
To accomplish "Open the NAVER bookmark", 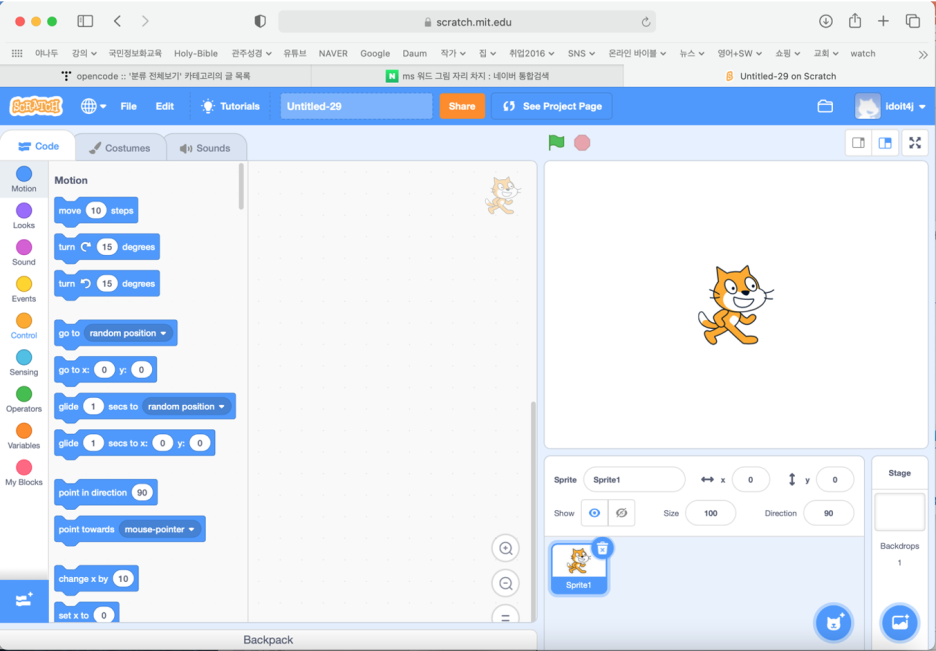I will click(x=333, y=53).
